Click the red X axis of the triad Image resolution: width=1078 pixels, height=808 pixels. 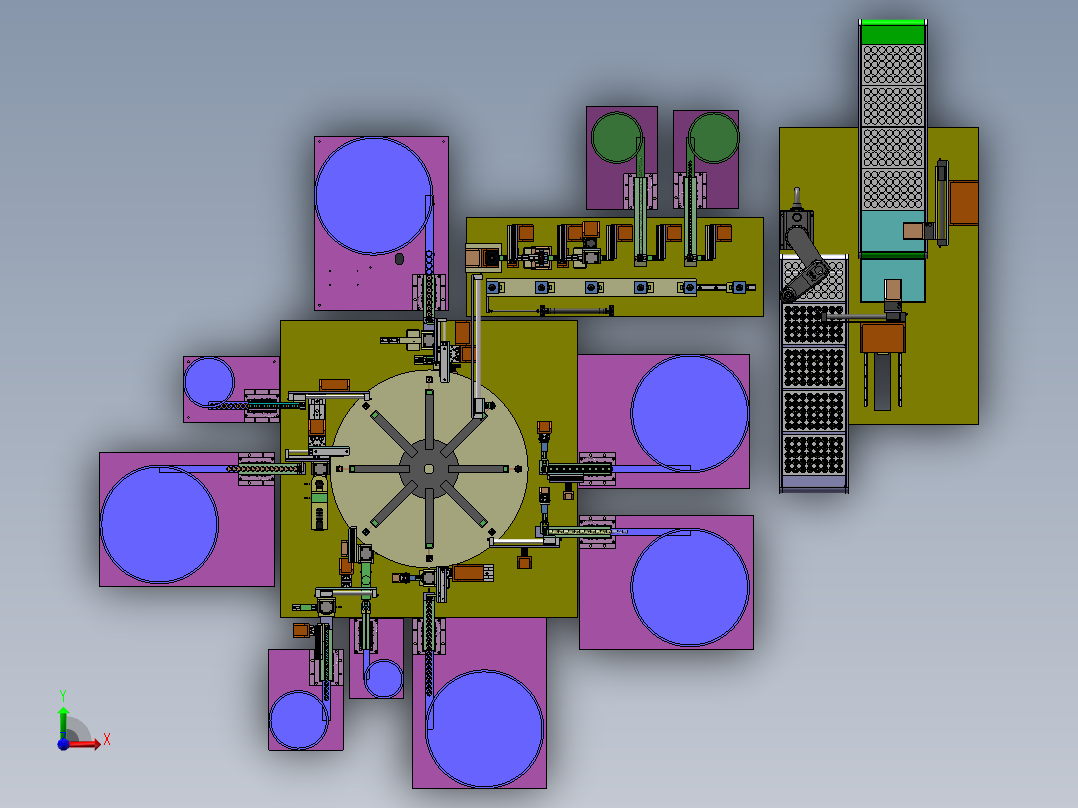pyautogui.click(x=84, y=744)
